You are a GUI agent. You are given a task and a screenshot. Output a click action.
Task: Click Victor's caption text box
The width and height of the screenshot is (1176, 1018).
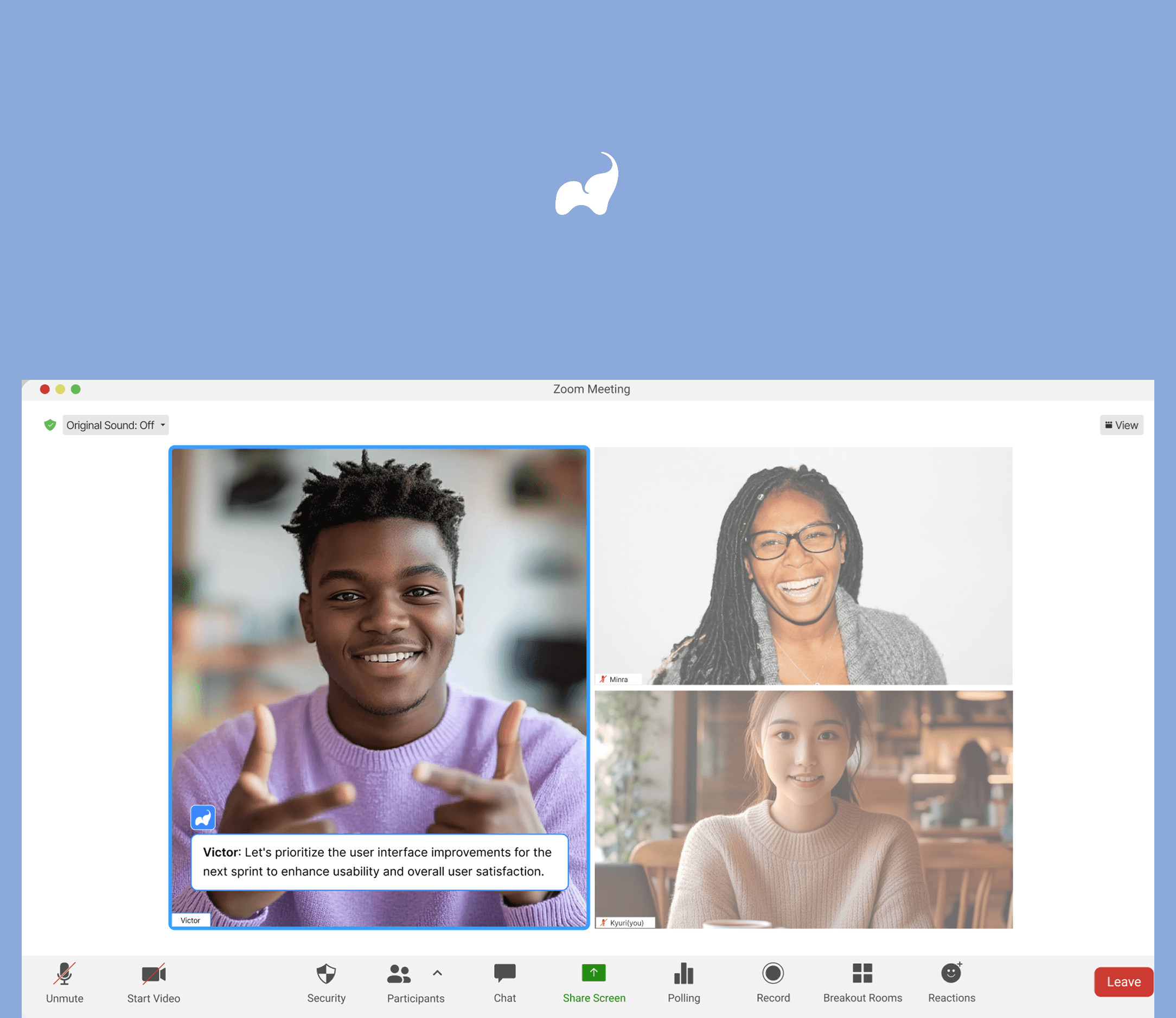[x=379, y=862]
